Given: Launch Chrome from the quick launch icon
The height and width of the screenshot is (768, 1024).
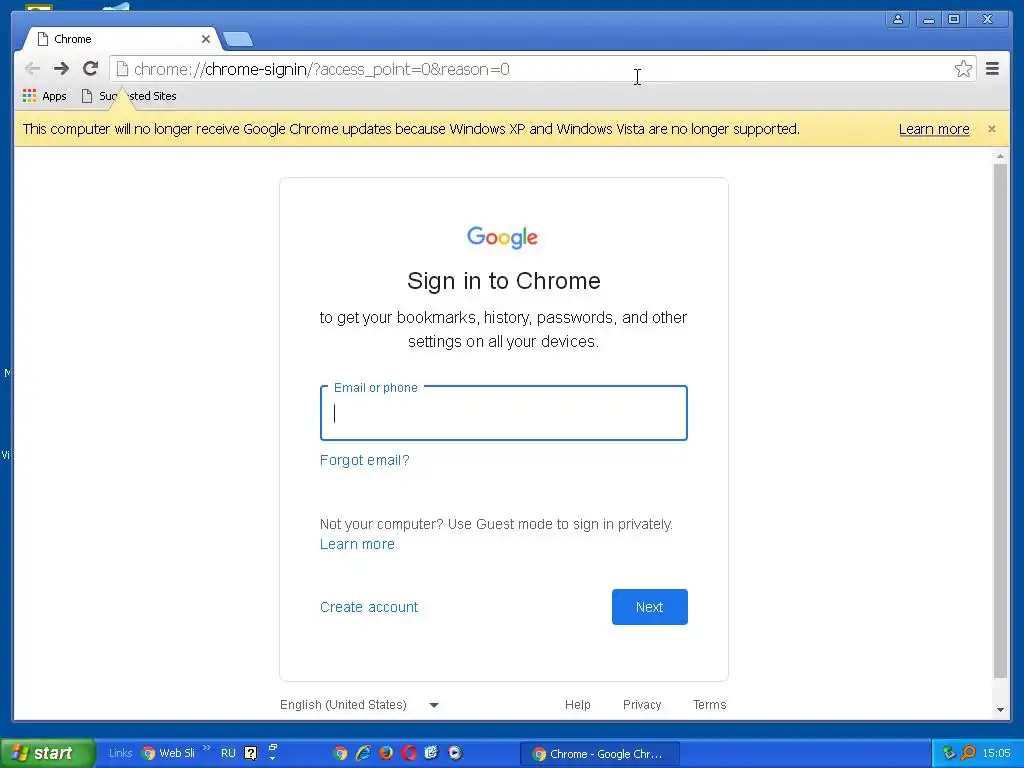Looking at the screenshot, I should [340, 754].
